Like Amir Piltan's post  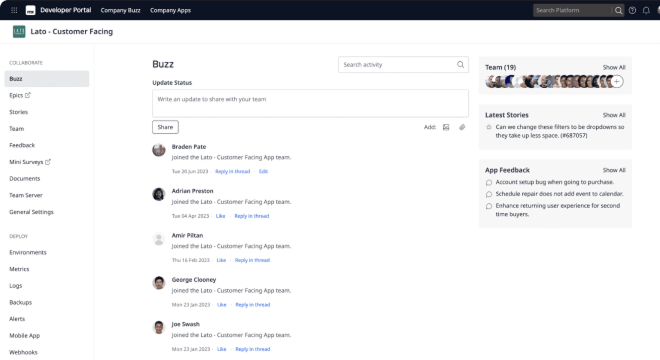coord(221,260)
